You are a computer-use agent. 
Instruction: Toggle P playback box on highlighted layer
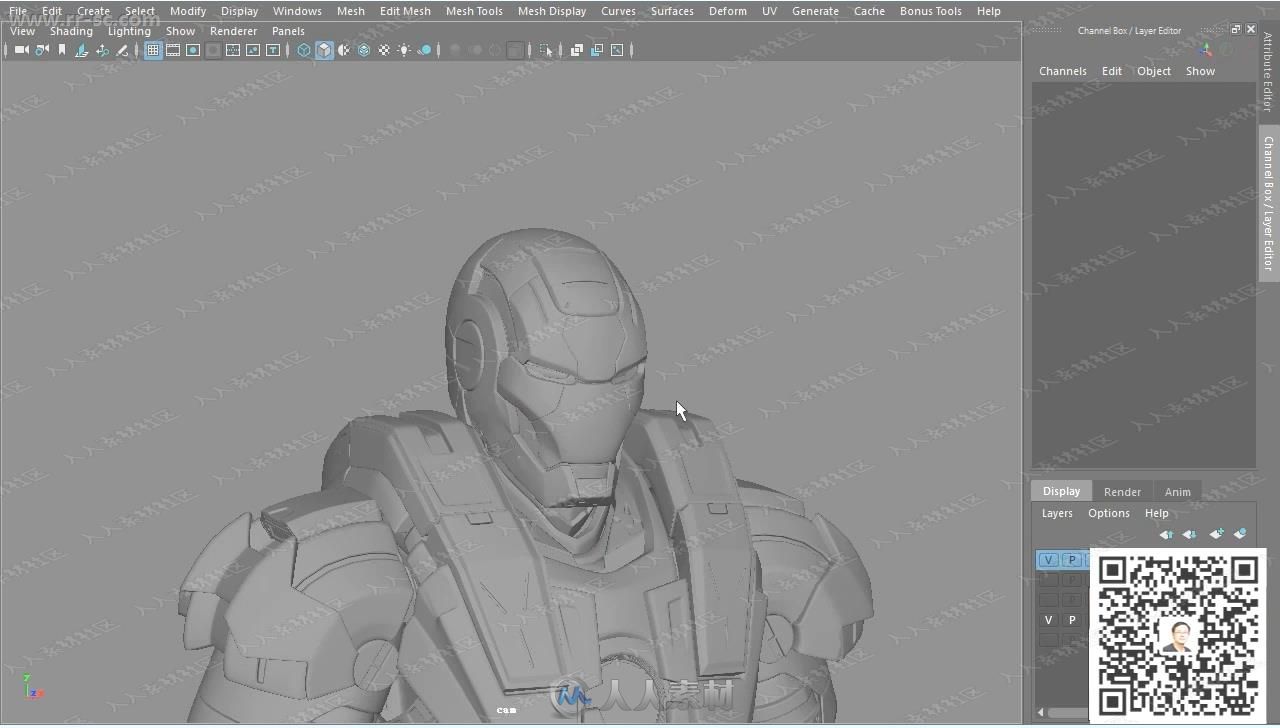pyautogui.click(x=1072, y=560)
